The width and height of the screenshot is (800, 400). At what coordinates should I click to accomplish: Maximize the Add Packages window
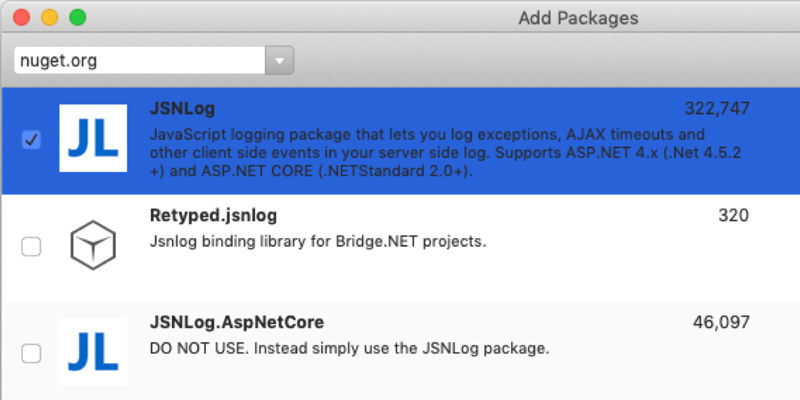(78, 17)
